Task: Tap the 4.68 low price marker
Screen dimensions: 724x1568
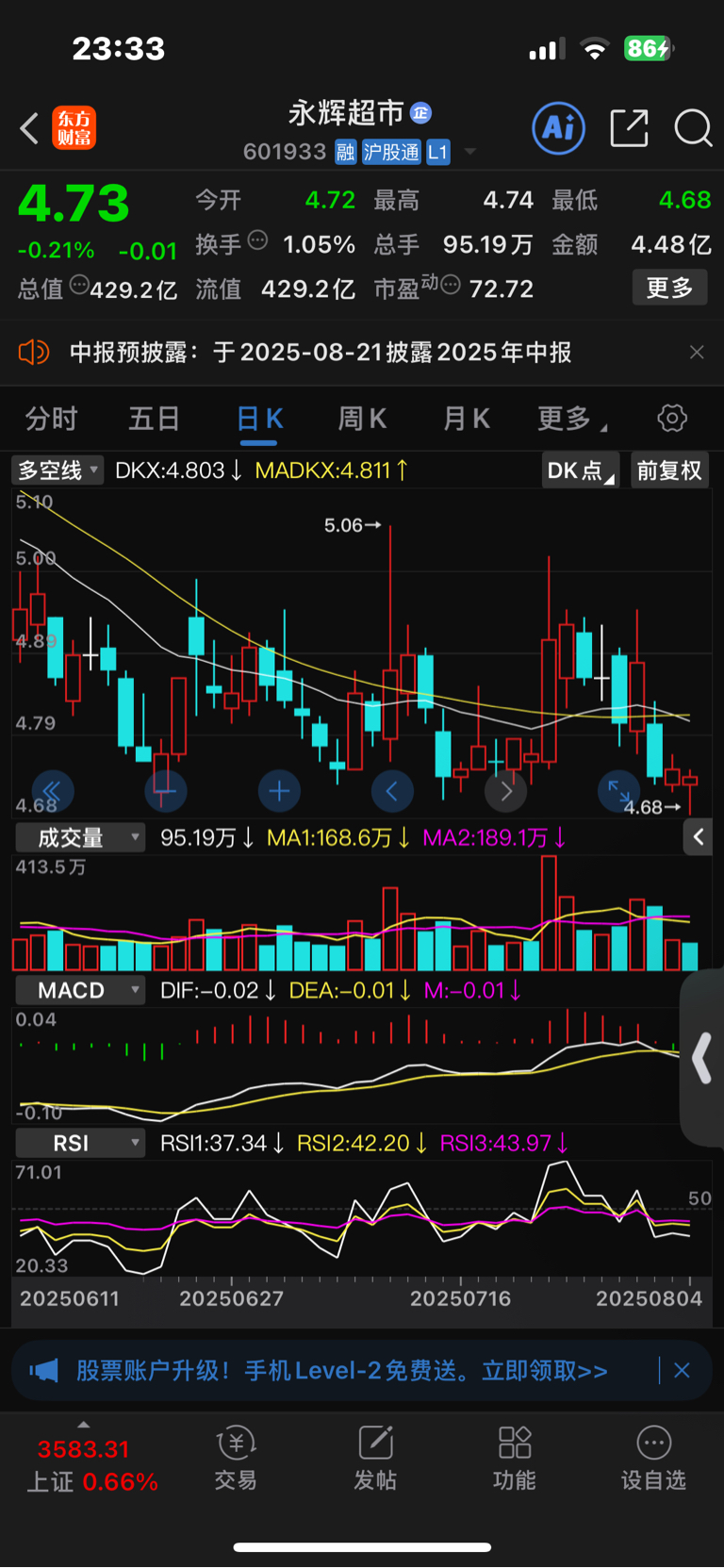Action: pos(651,807)
